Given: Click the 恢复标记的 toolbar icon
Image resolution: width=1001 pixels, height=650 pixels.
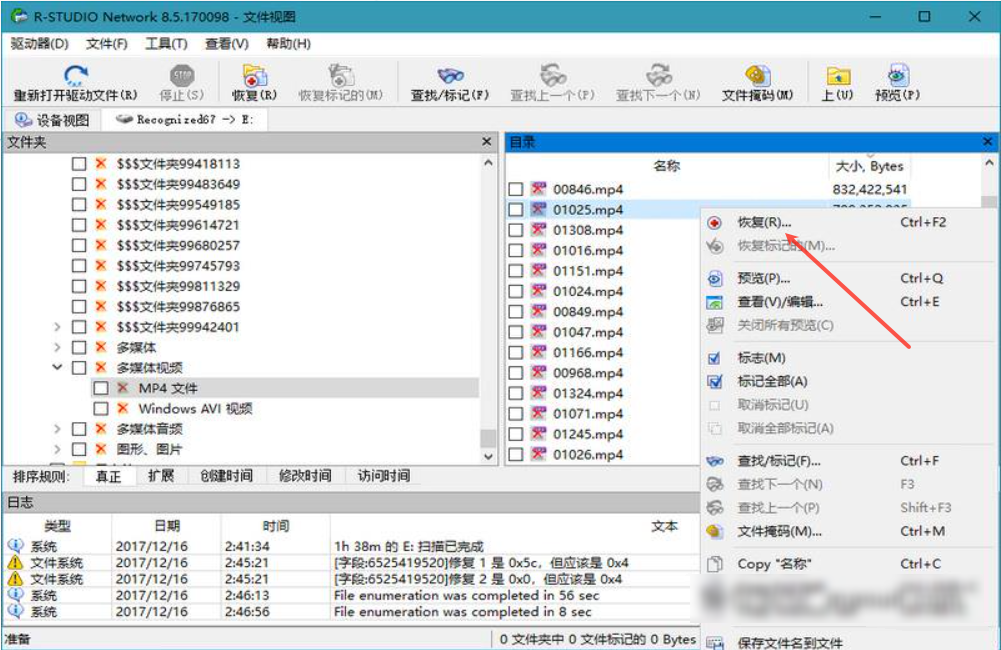Looking at the screenshot, I should 341,76.
